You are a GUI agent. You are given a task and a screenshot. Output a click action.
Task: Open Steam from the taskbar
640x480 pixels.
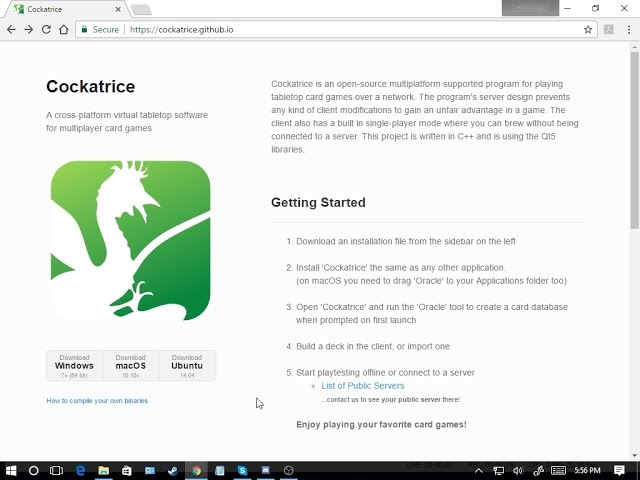click(173, 471)
